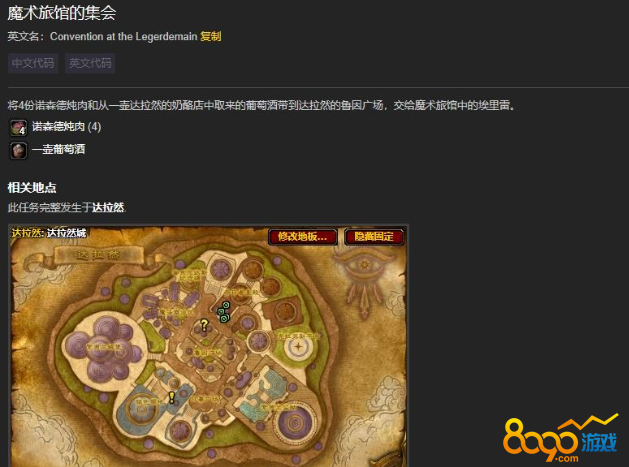Switch to the 中文代码 tab
The image size is (629, 467).
point(33,63)
